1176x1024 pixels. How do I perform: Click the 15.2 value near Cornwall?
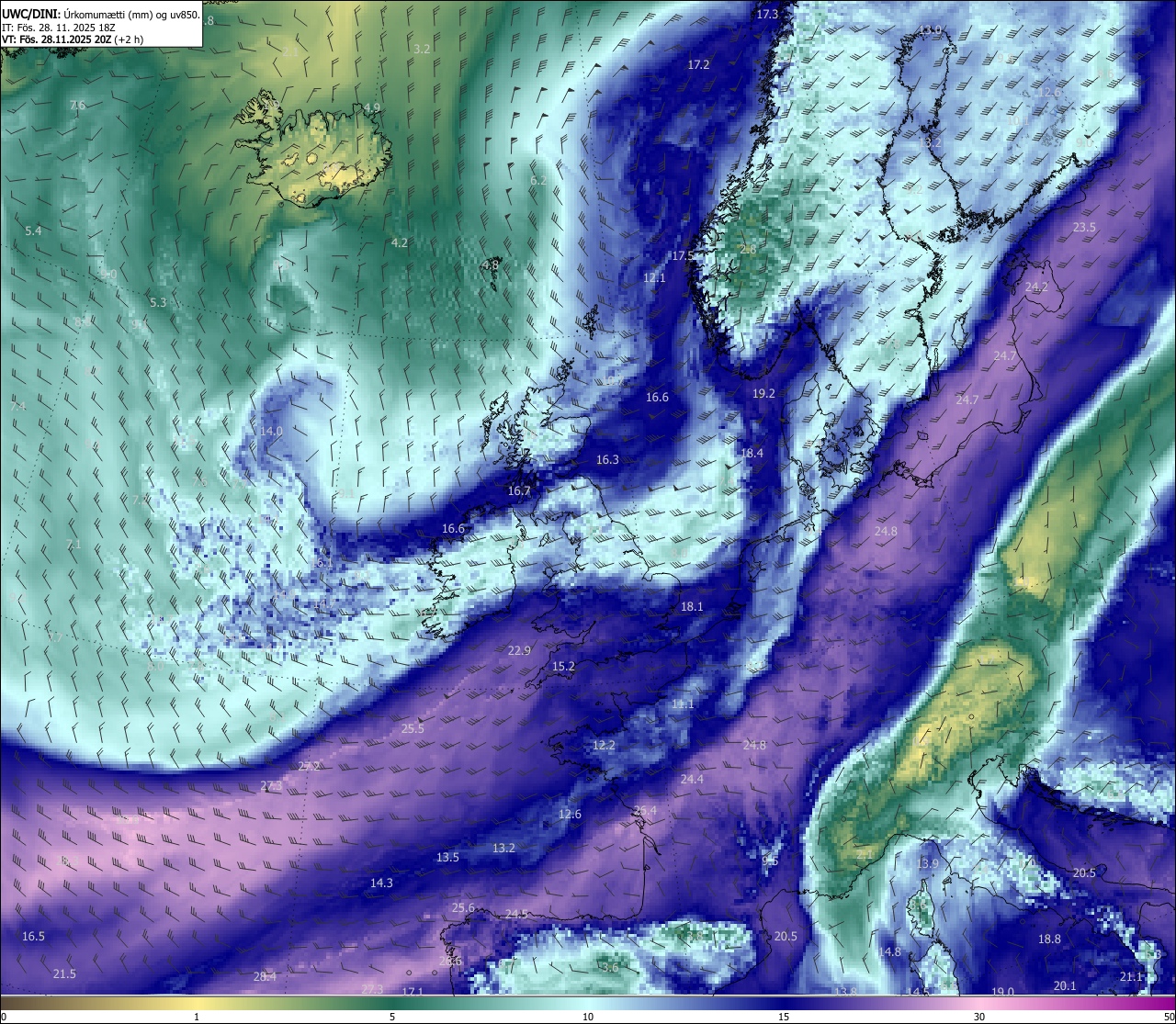click(563, 666)
